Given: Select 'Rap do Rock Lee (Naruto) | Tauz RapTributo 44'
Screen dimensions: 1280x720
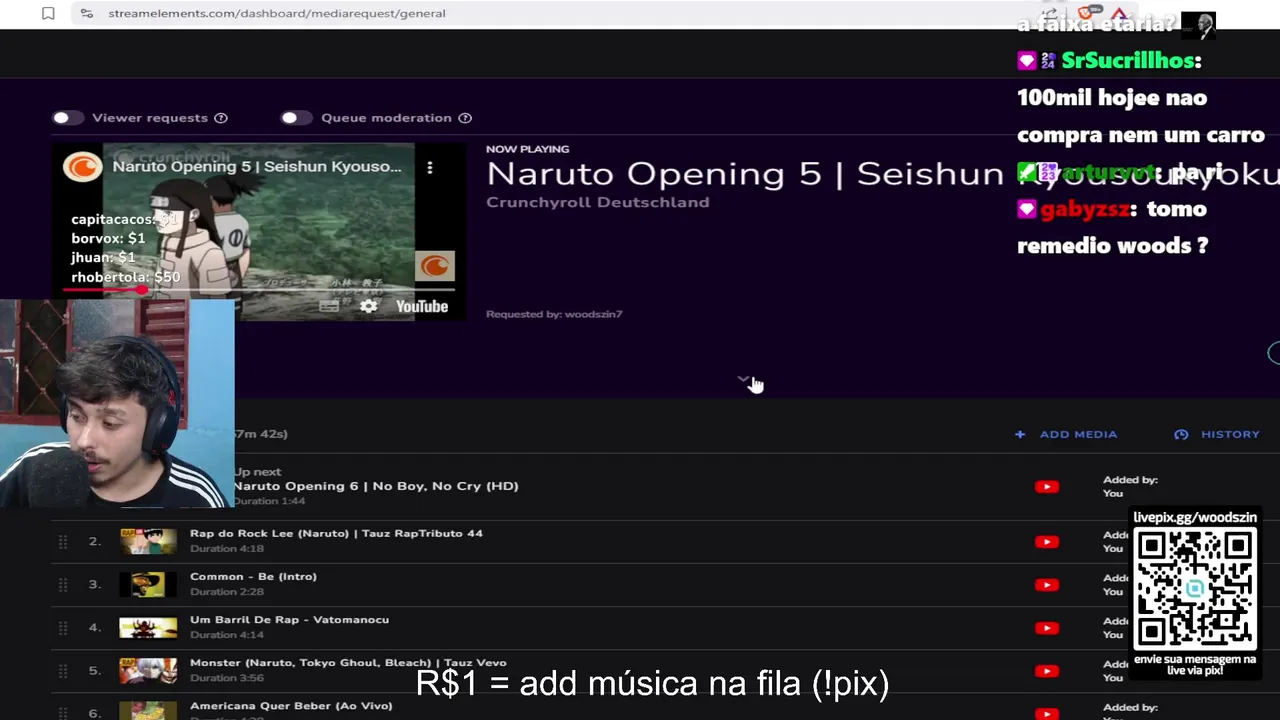Looking at the screenshot, I should coord(336,533).
